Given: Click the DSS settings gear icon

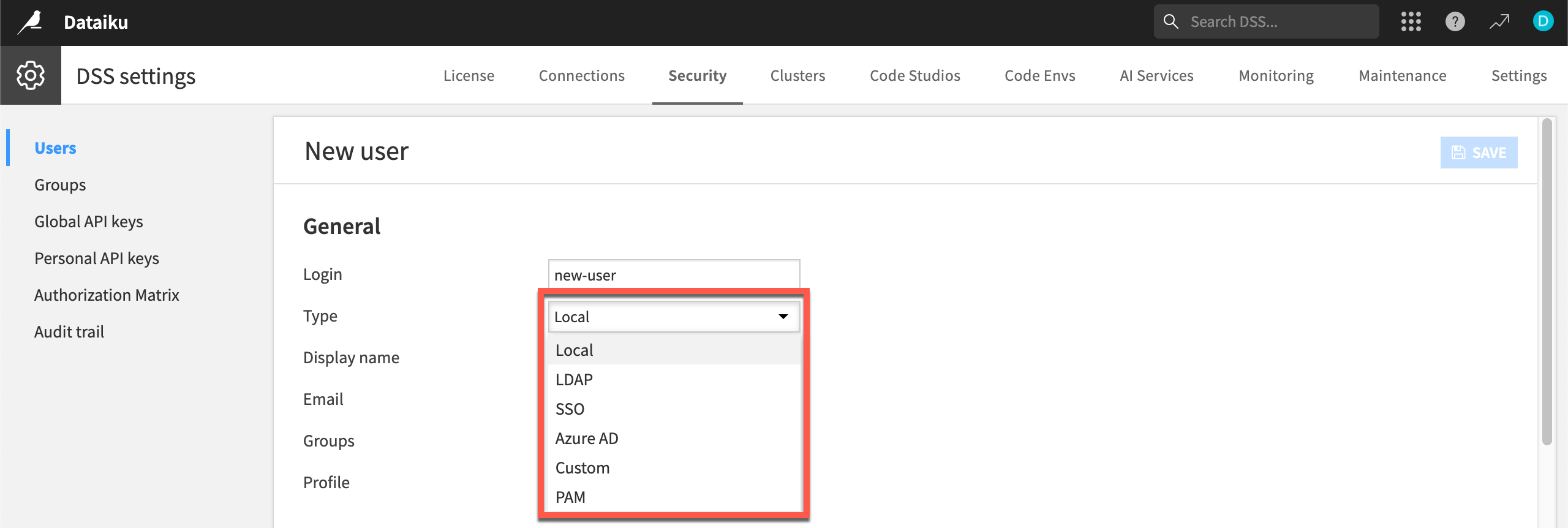Looking at the screenshot, I should point(31,75).
